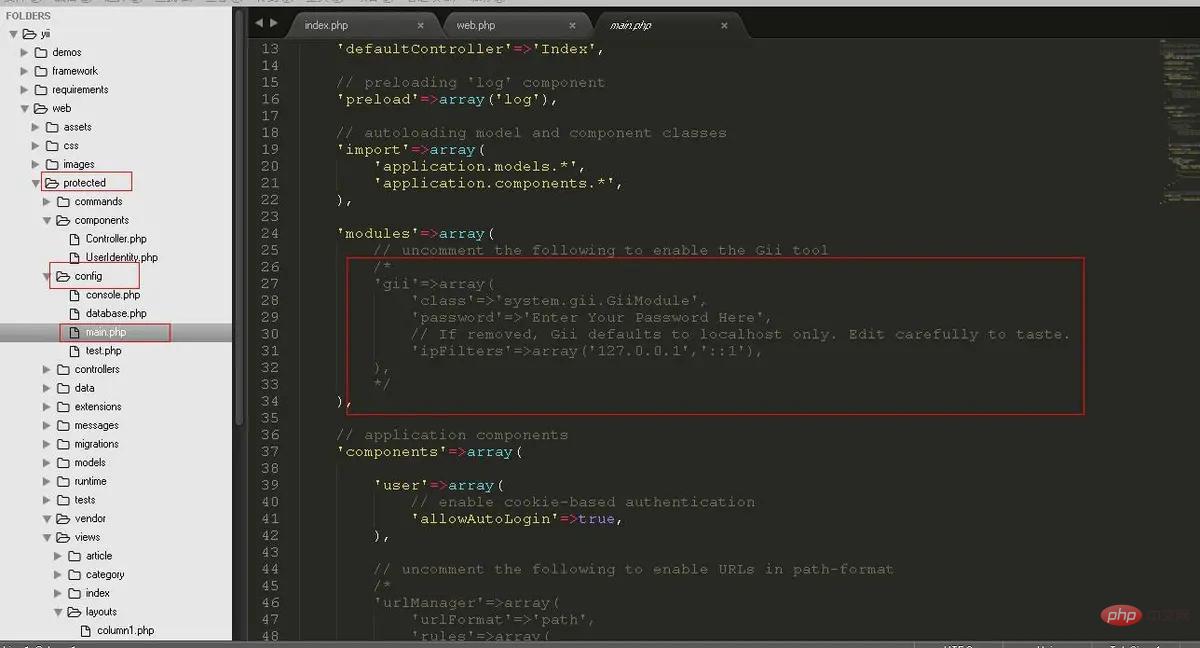Click the main.php file icon in the sidebar
Image resolution: width=1200 pixels, height=648 pixels.
[75, 332]
